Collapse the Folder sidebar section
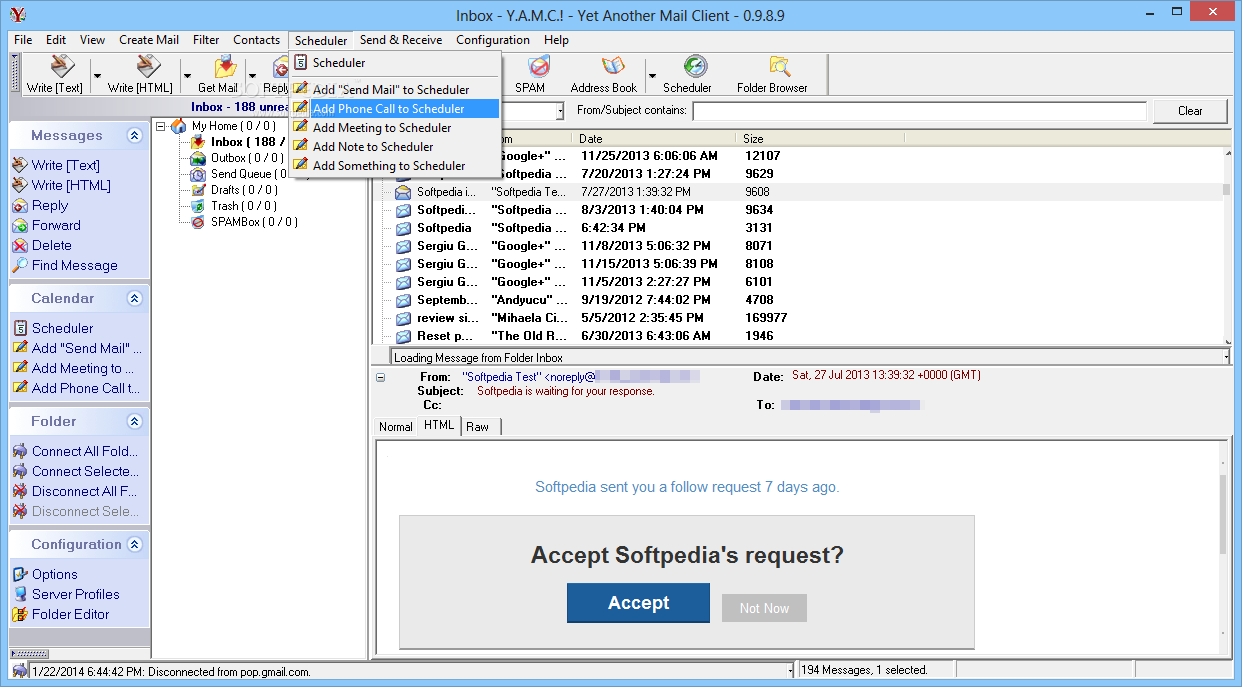 (134, 422)
